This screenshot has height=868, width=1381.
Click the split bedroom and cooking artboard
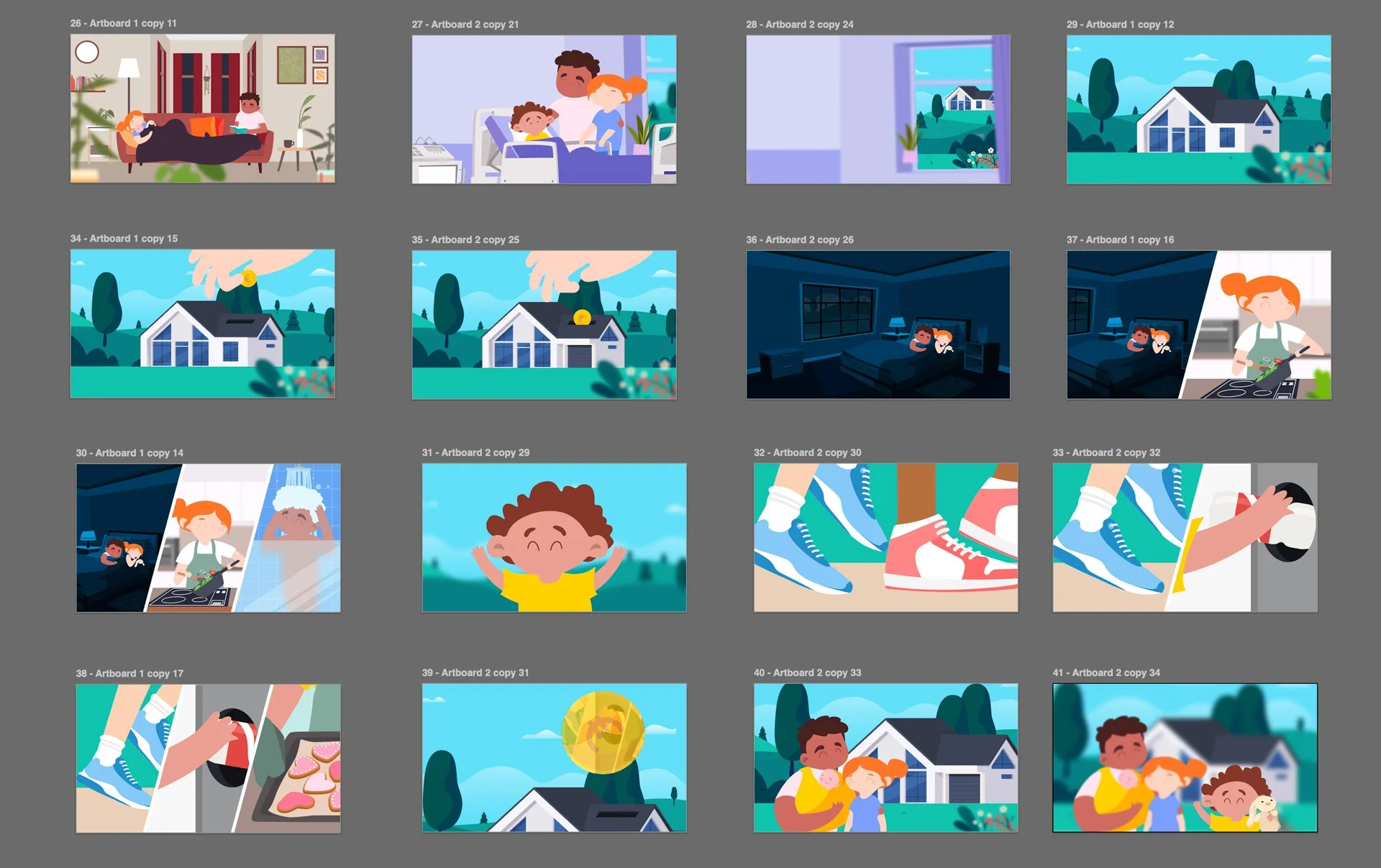point(1198,324)
